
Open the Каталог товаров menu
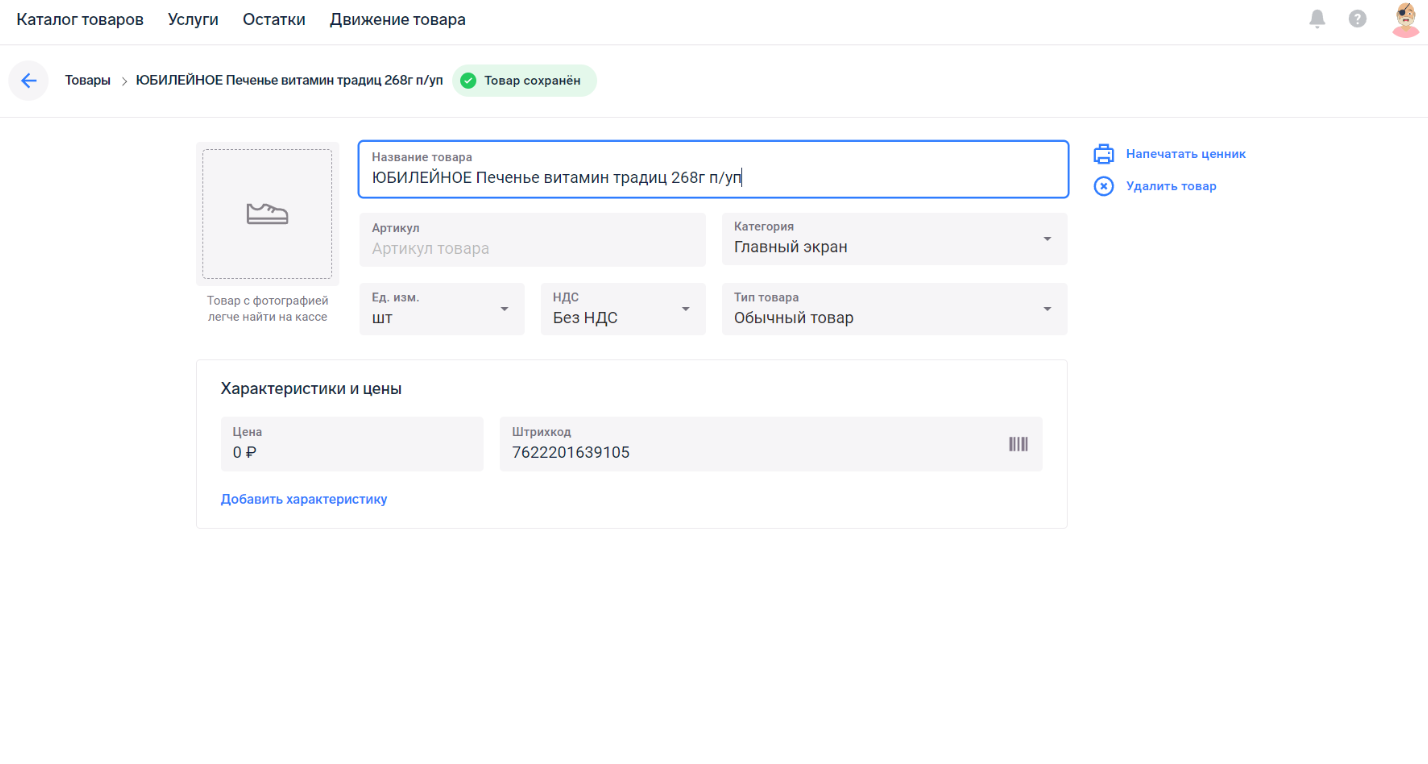click(80, 20)
